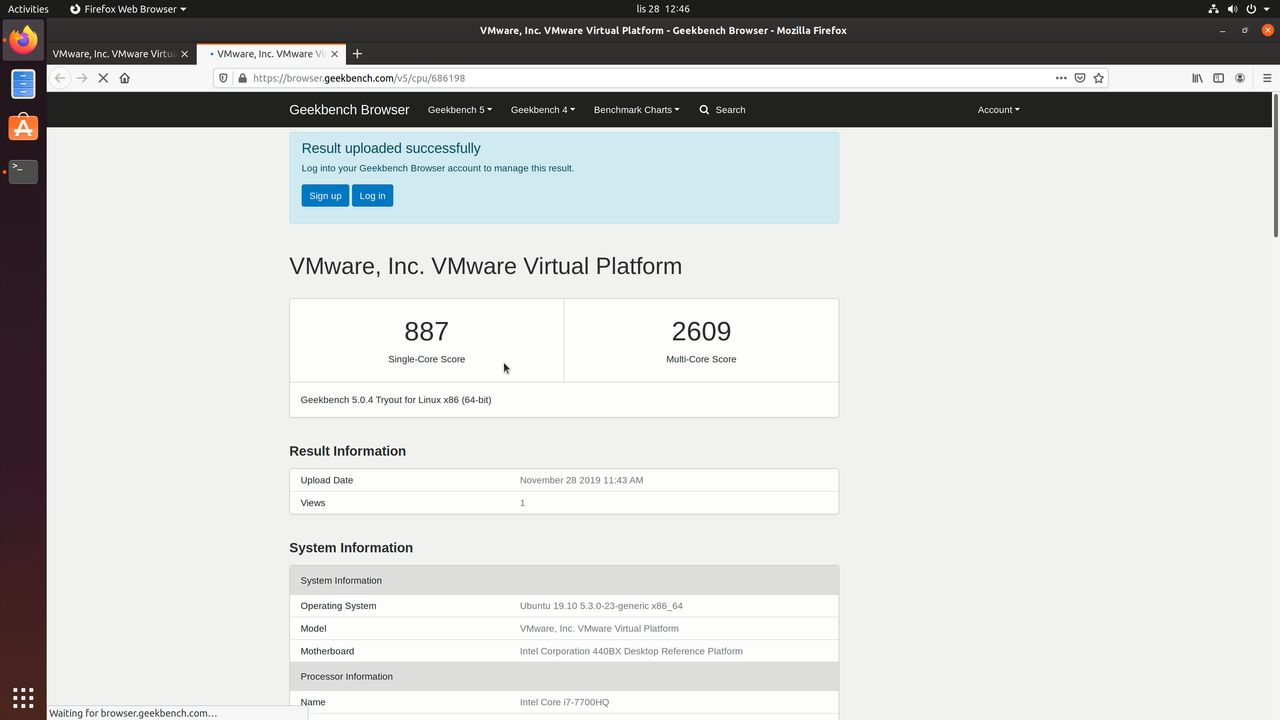This screenshot has height=720, width=1280.
Task: Expand the Geekbench 4 dropdown
Action: [543, 110]
